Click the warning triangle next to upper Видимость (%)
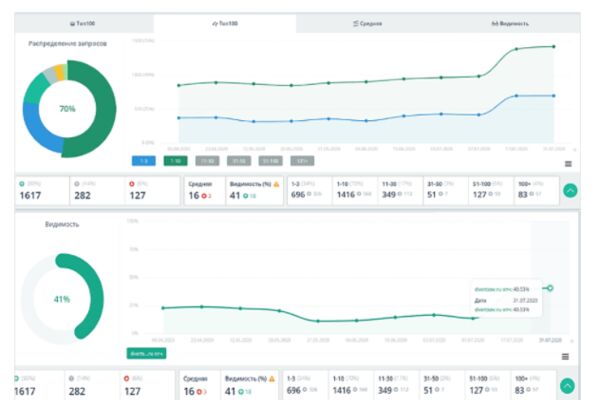 pyautogui.click(x=276, y=184)
